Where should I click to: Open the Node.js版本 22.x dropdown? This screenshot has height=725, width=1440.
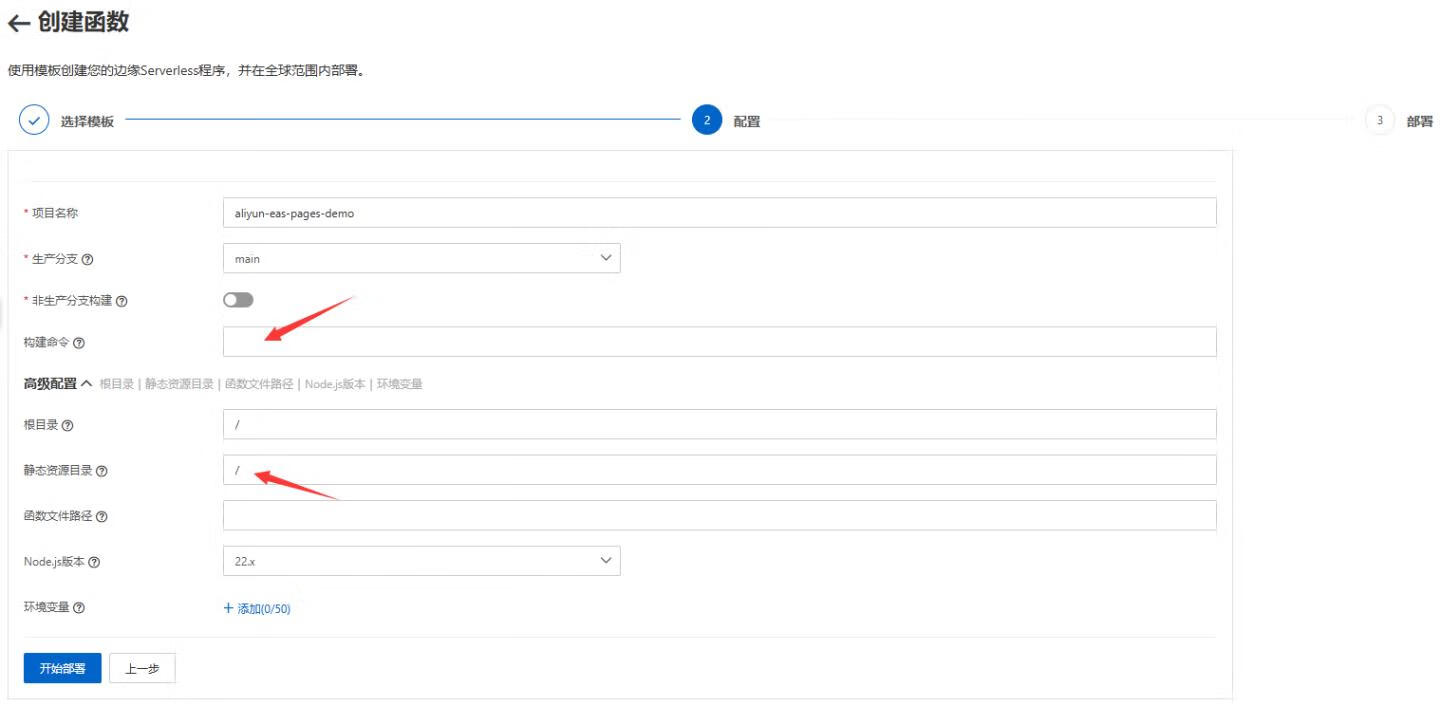421,561
